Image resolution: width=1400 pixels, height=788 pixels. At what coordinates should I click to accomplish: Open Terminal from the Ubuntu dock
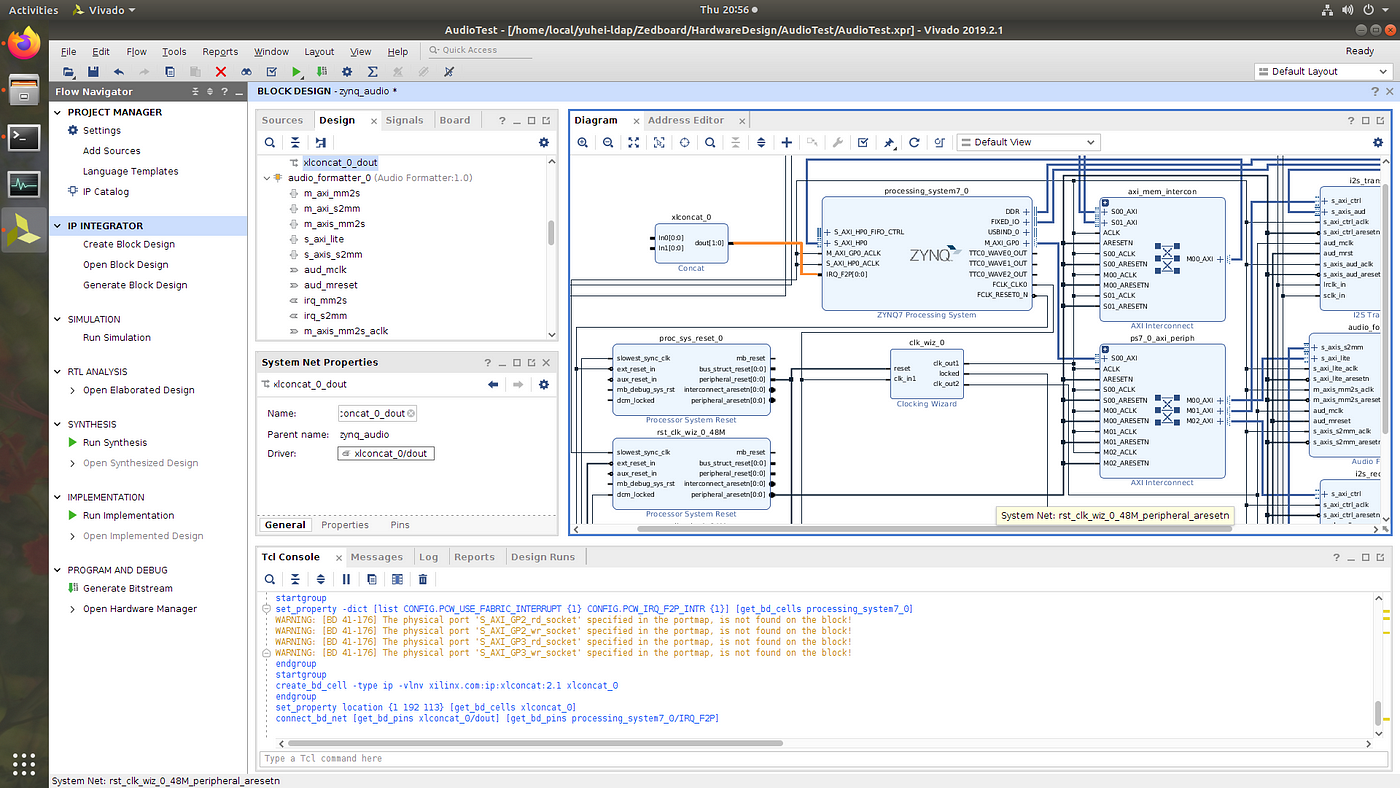click(x=24, y=137)
